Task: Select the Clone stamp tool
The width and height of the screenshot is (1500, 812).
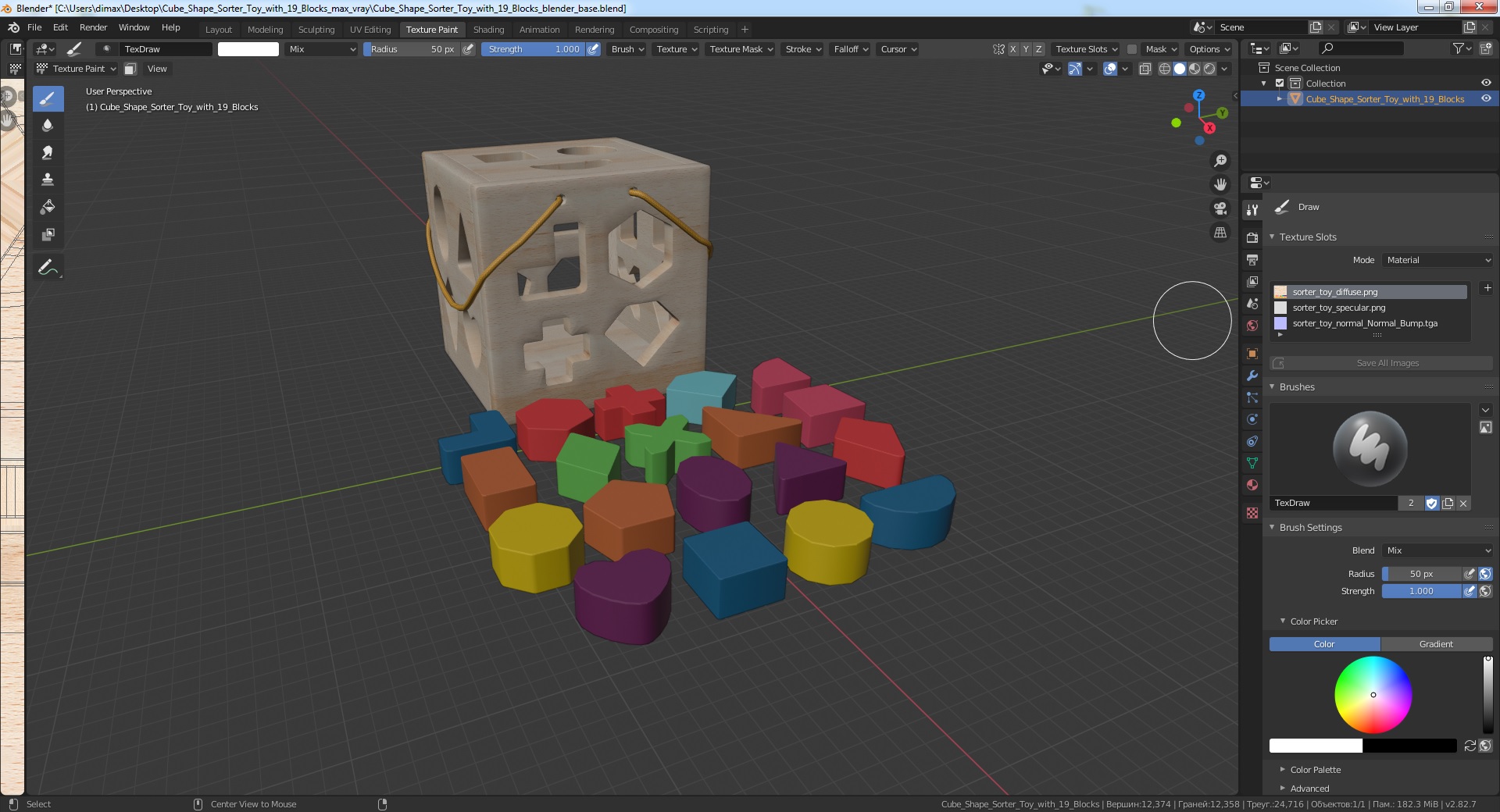Action: (48, 180)
